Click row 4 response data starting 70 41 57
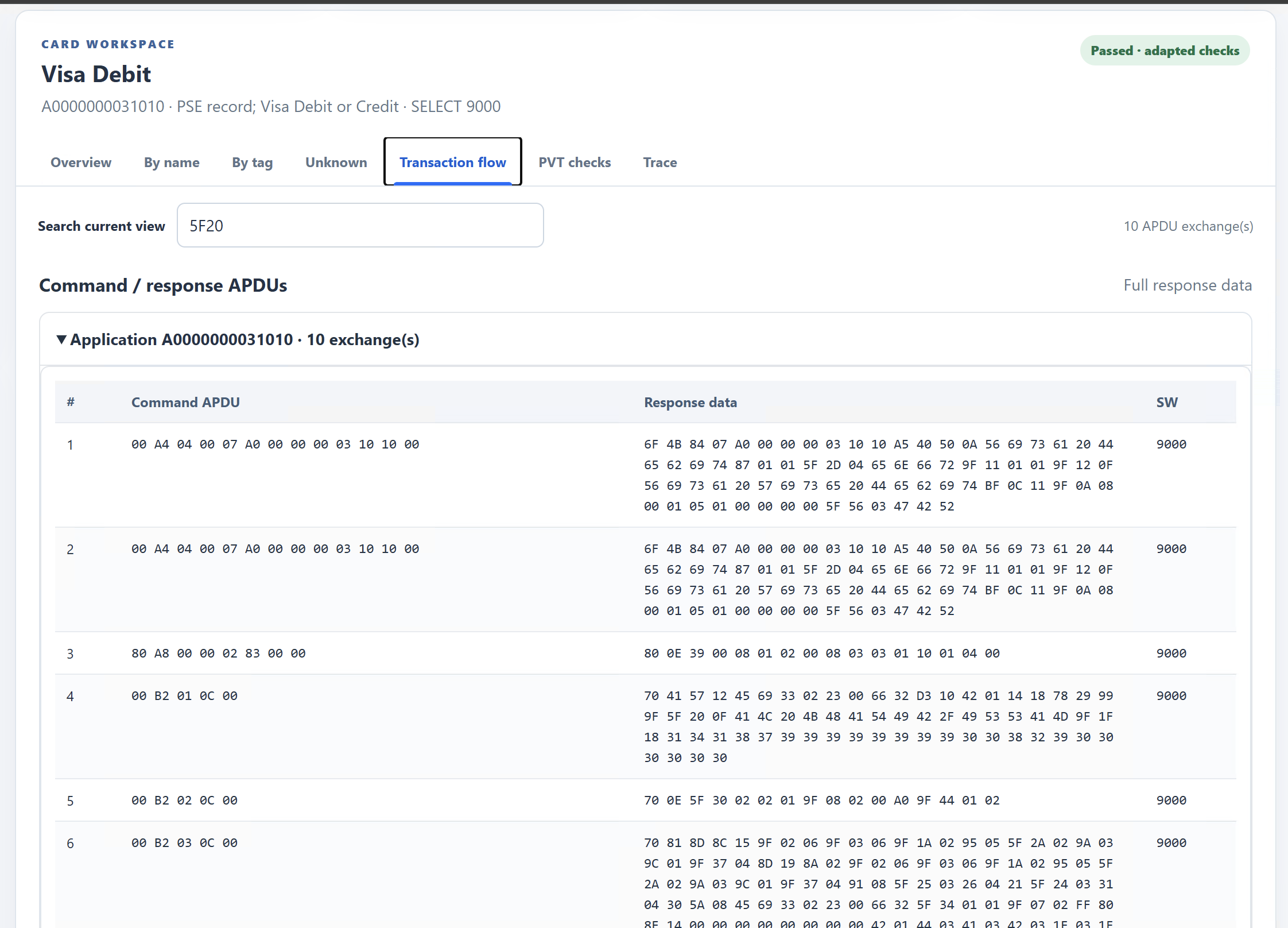 (879, 727)
